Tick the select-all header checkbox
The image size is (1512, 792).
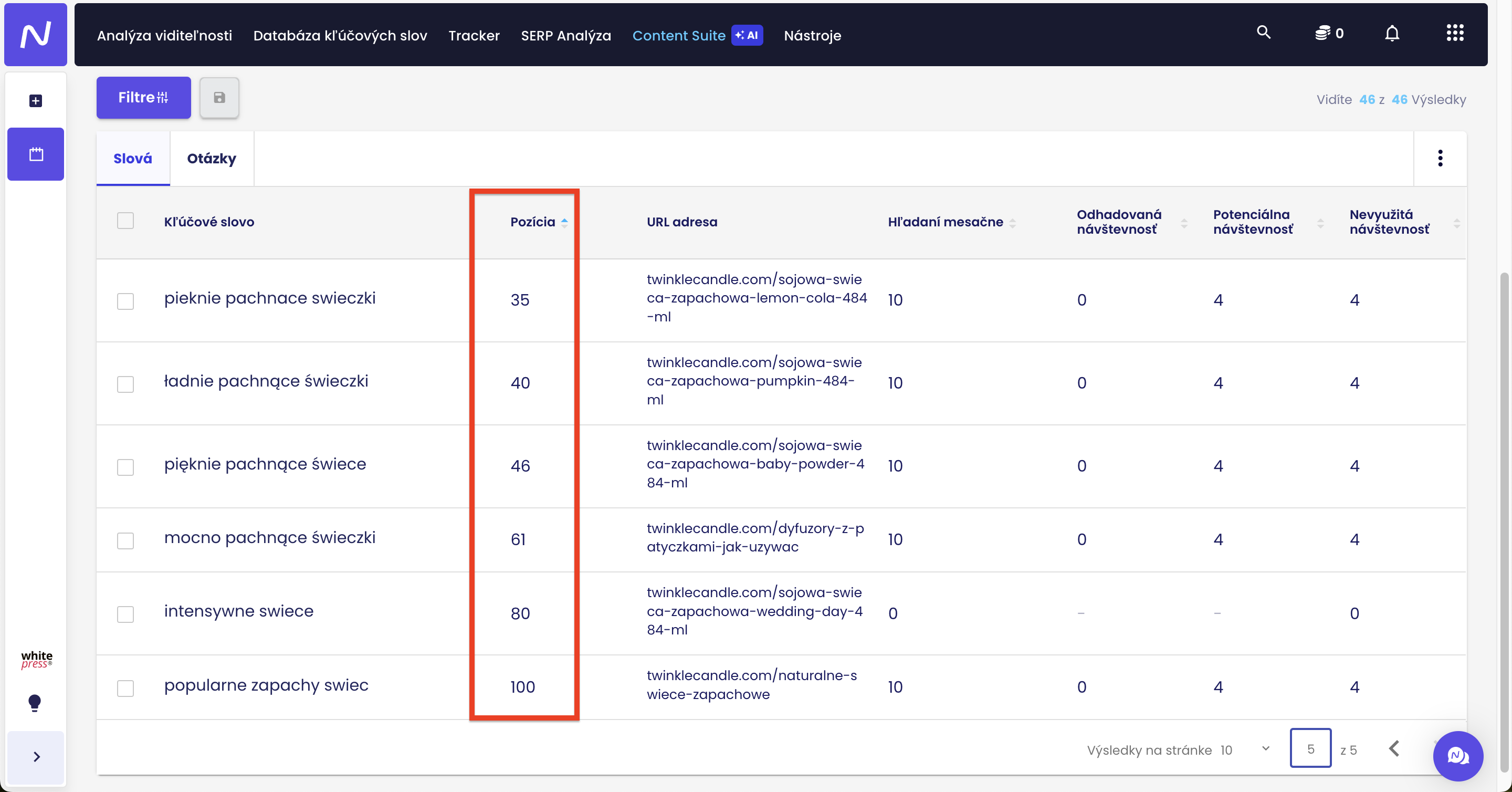[125, 221]
